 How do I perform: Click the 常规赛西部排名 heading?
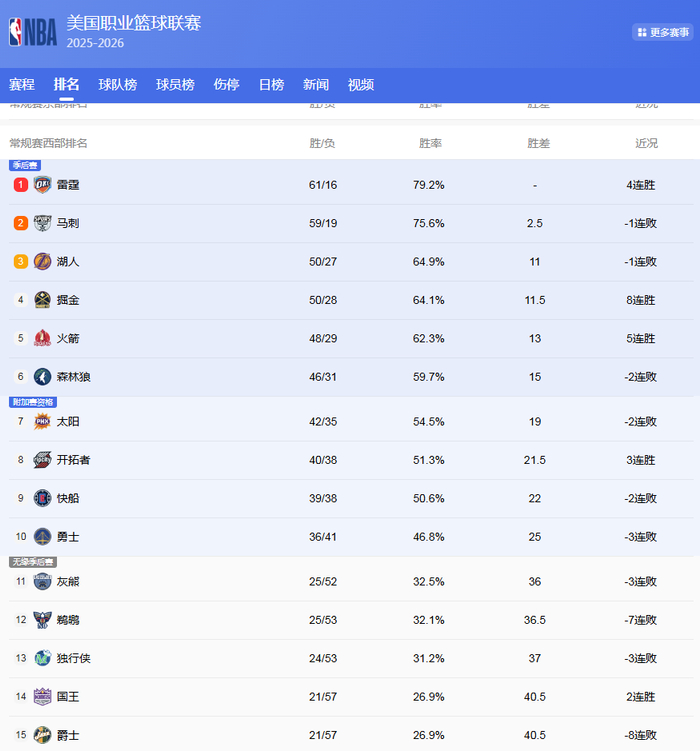48,143
